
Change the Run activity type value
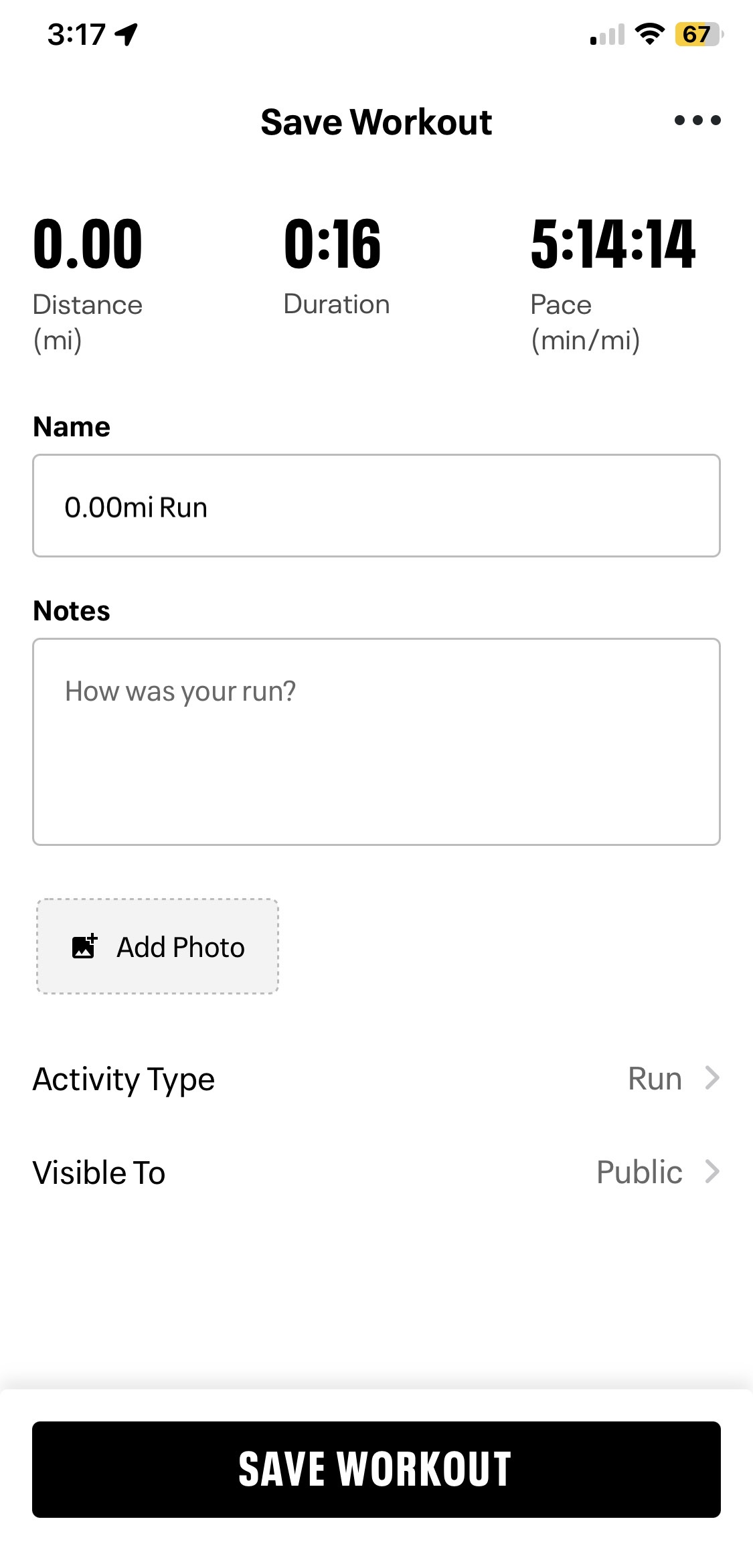(x=655, y=1079)
